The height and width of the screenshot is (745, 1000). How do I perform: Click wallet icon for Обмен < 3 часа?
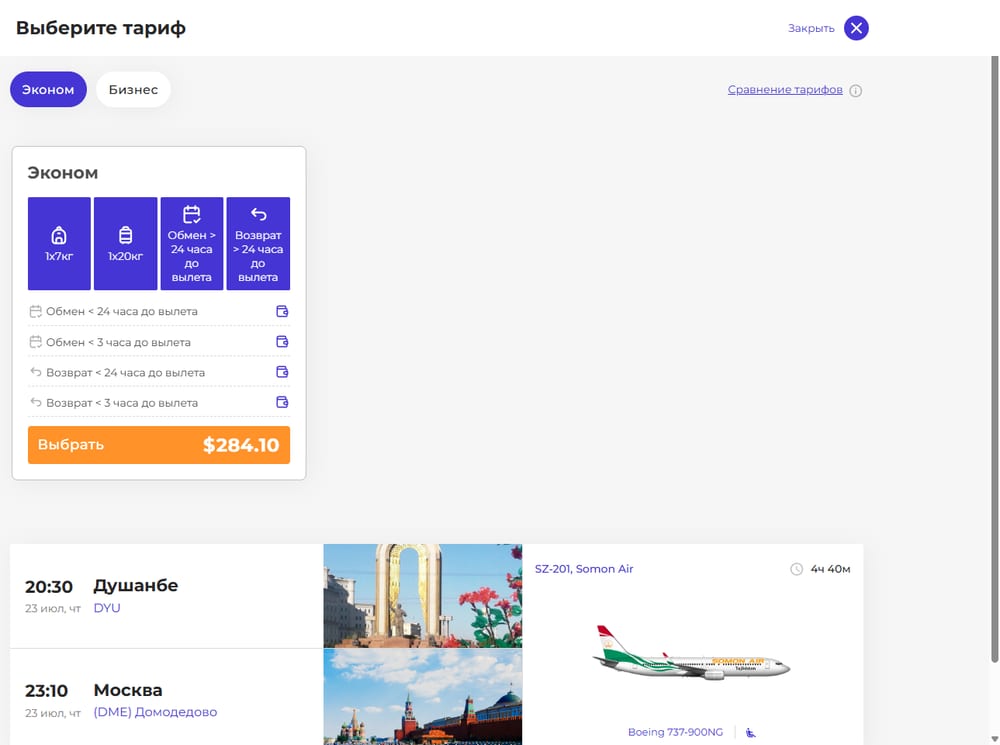tap(282, 342)
